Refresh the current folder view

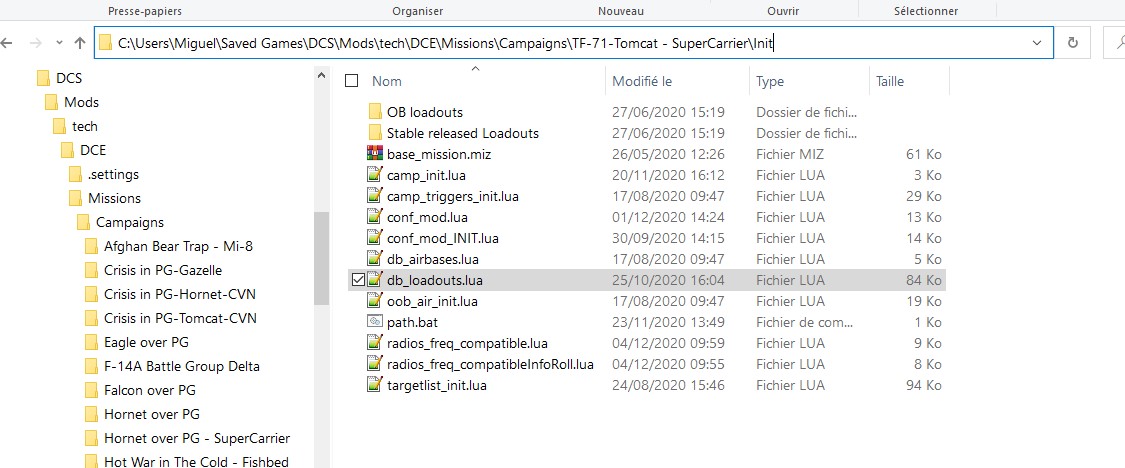click(x=1073, y=43)
